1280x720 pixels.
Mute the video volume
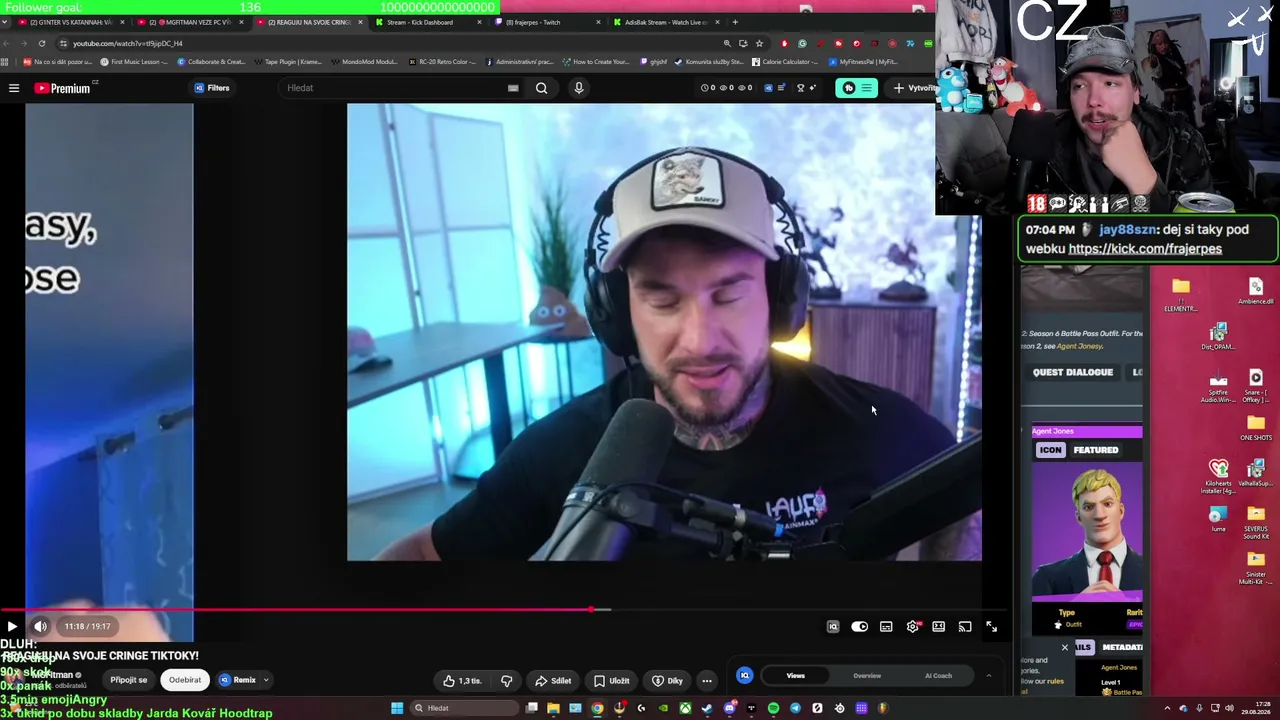[x=41, y=627]
